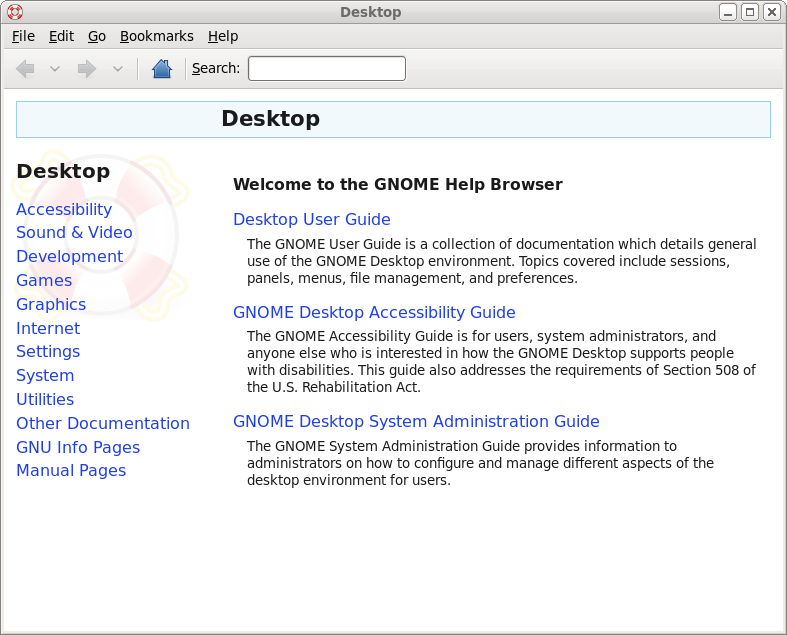Open the Desktop User Guide link
This screenshot has height=635, width=787.
click(312, 219)
